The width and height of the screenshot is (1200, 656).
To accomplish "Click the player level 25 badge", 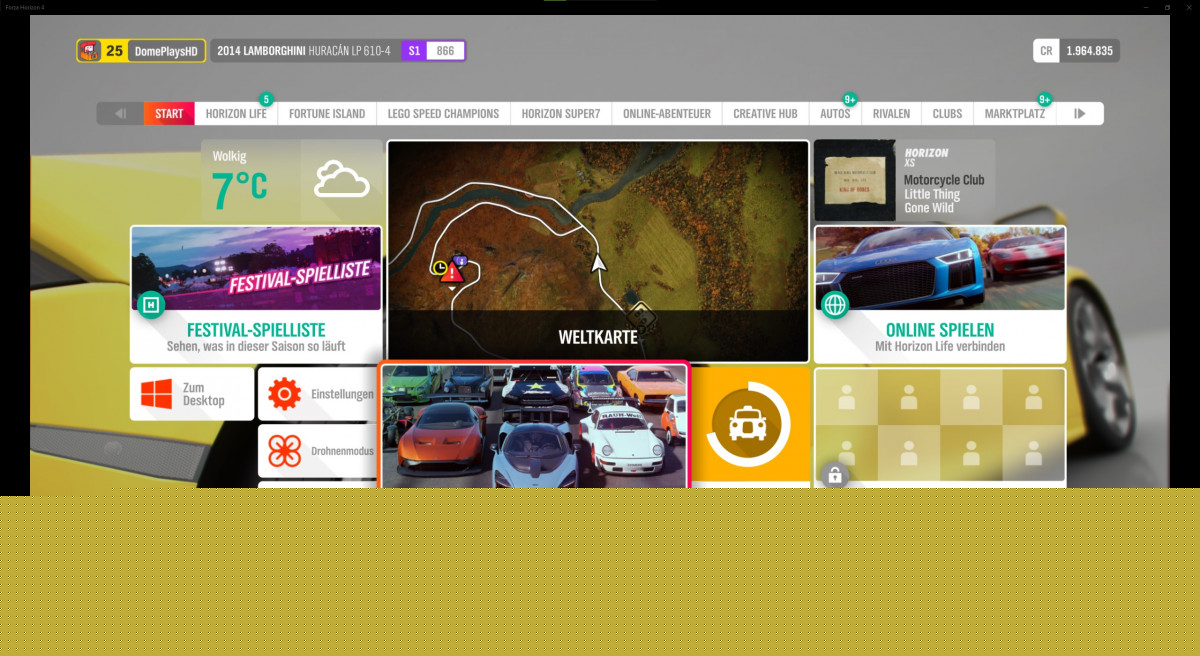I will pyautogui.click(x=114, y=51).
